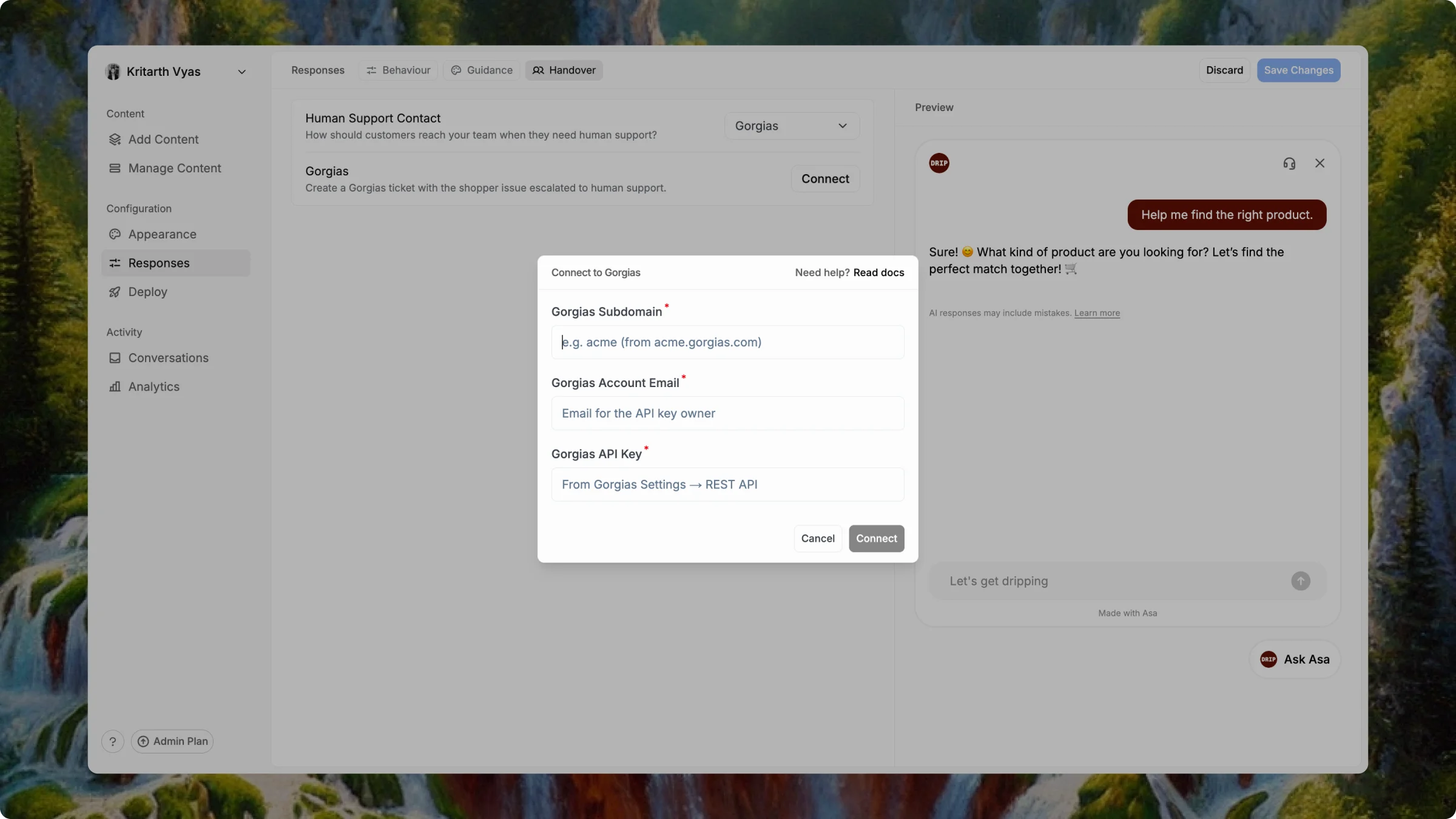This screenshot has width=1456, height=819.
Task: Switch to the Guidance tab
Action: point(482,70)
